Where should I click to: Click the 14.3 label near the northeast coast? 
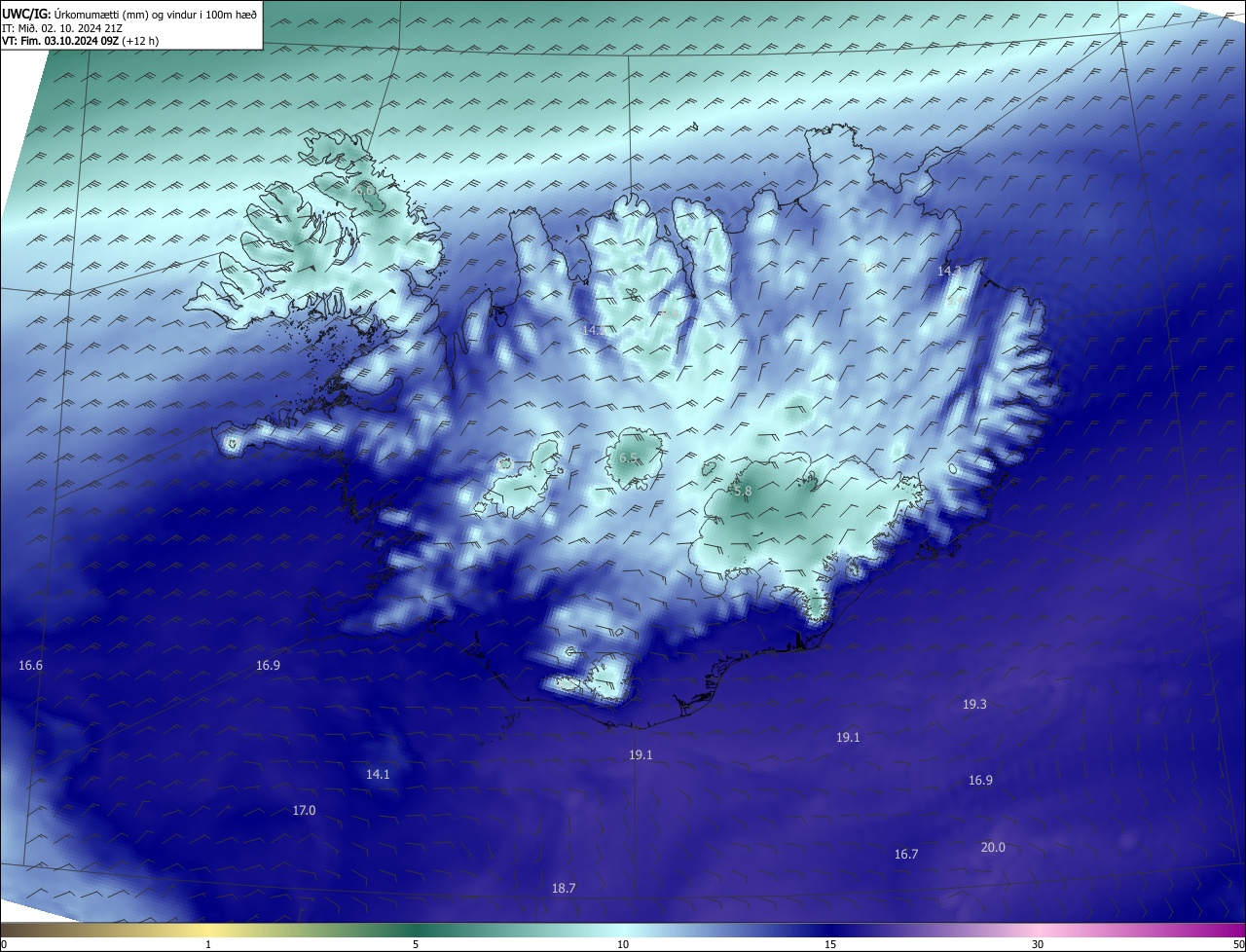pyautogui.click(x=949, y=272)
